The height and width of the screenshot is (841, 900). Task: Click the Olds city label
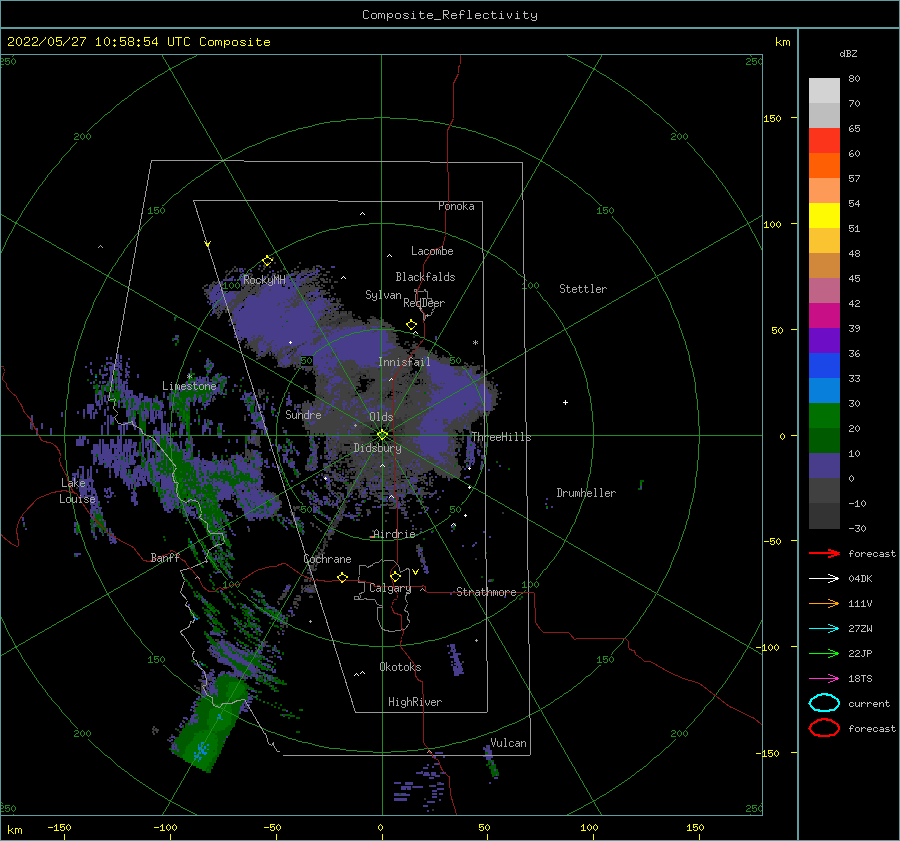(381, 417)
